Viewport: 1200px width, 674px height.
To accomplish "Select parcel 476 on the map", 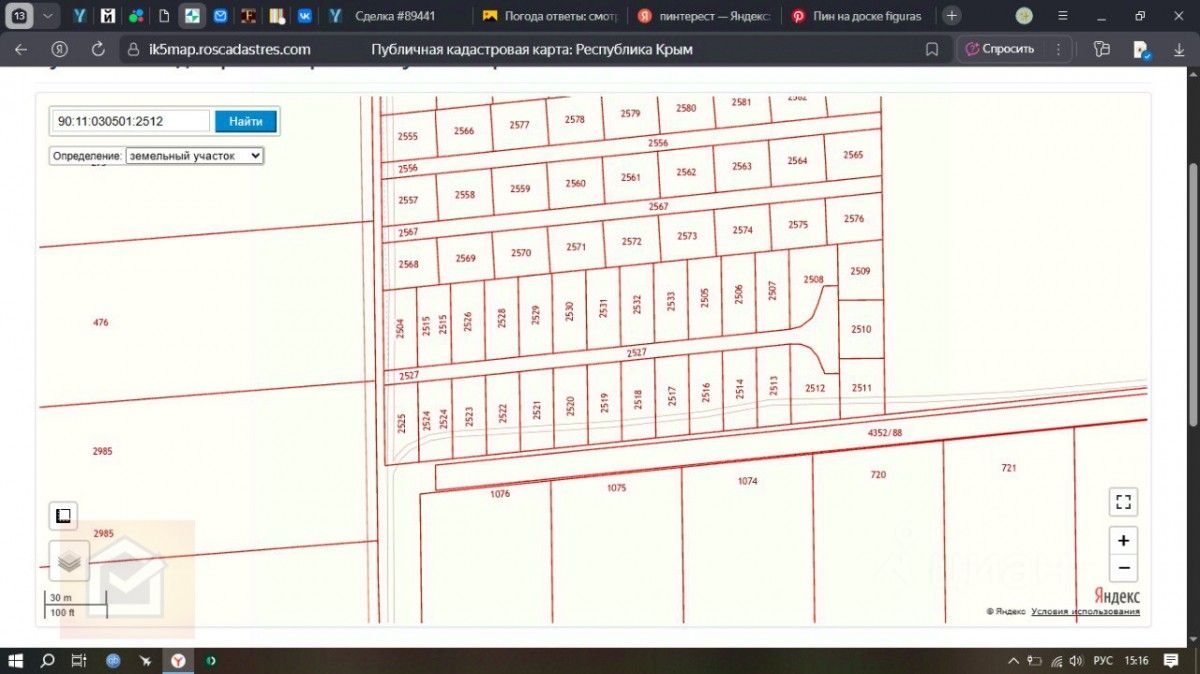I will click(x=100, y=323).
